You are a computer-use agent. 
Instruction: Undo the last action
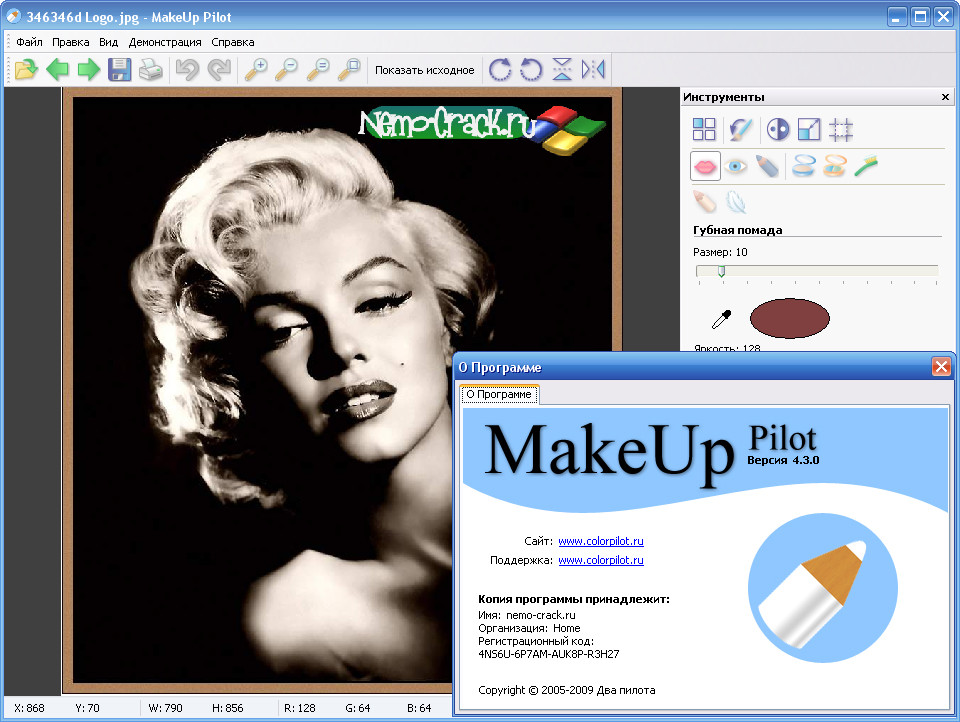[x=187, y=69]
